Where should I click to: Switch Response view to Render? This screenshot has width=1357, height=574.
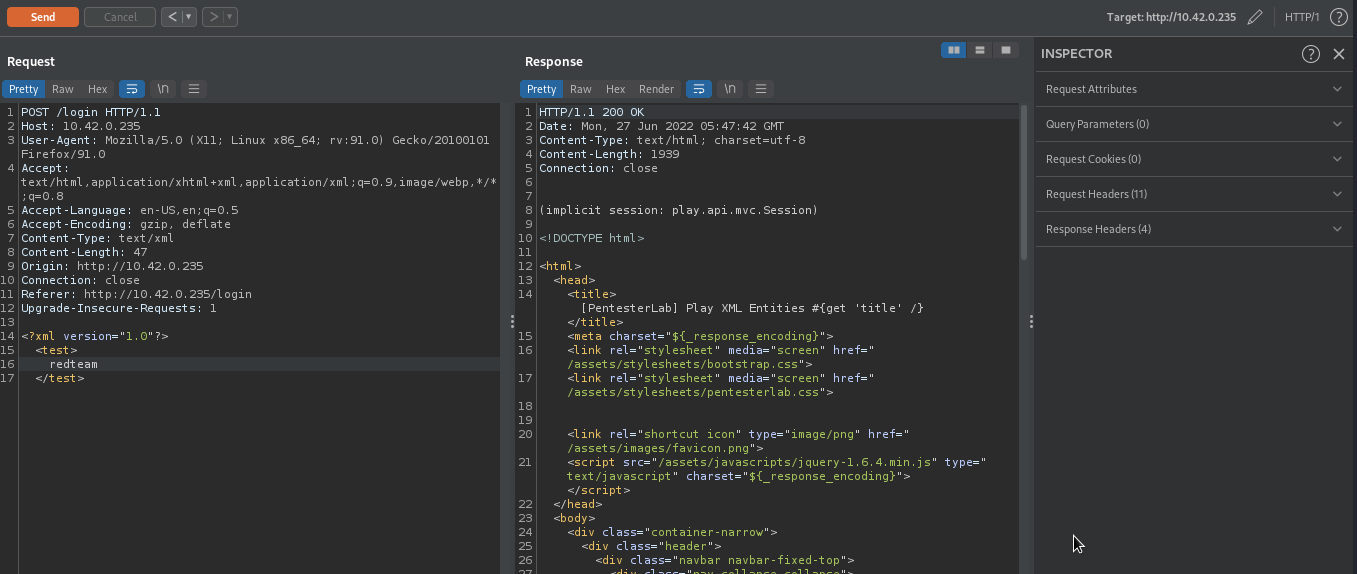(x=657, y=89)
